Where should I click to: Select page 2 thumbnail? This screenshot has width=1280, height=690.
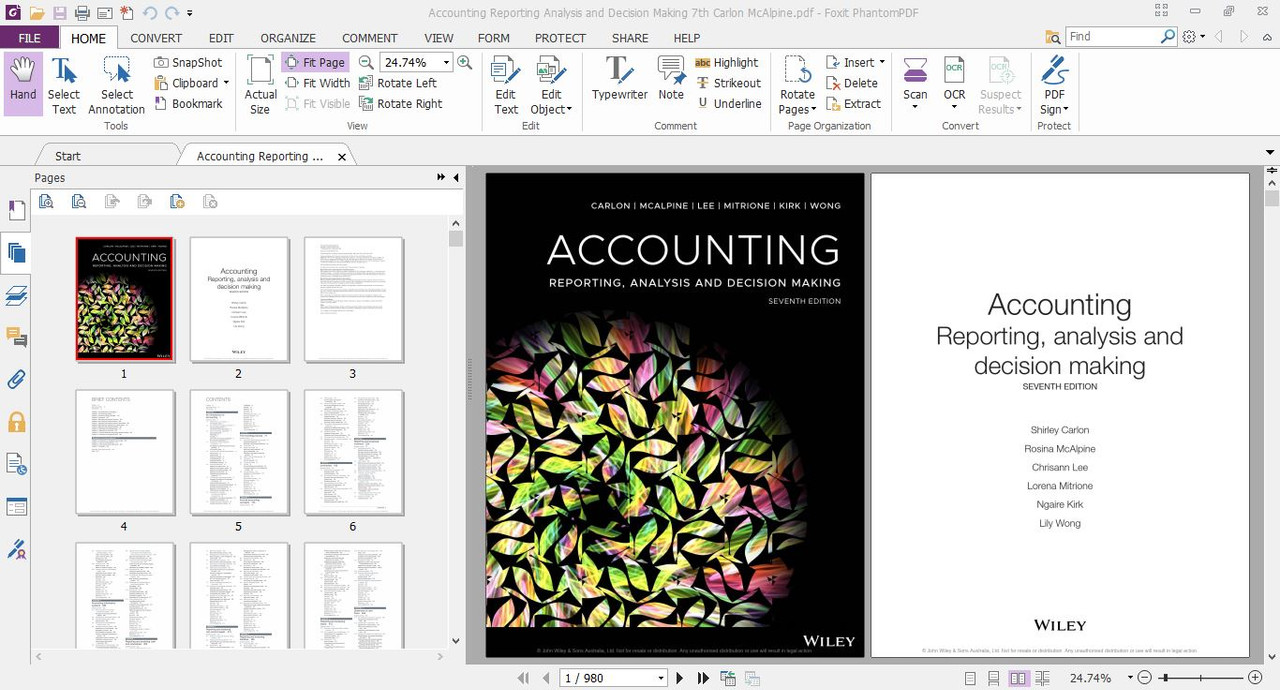239,300
